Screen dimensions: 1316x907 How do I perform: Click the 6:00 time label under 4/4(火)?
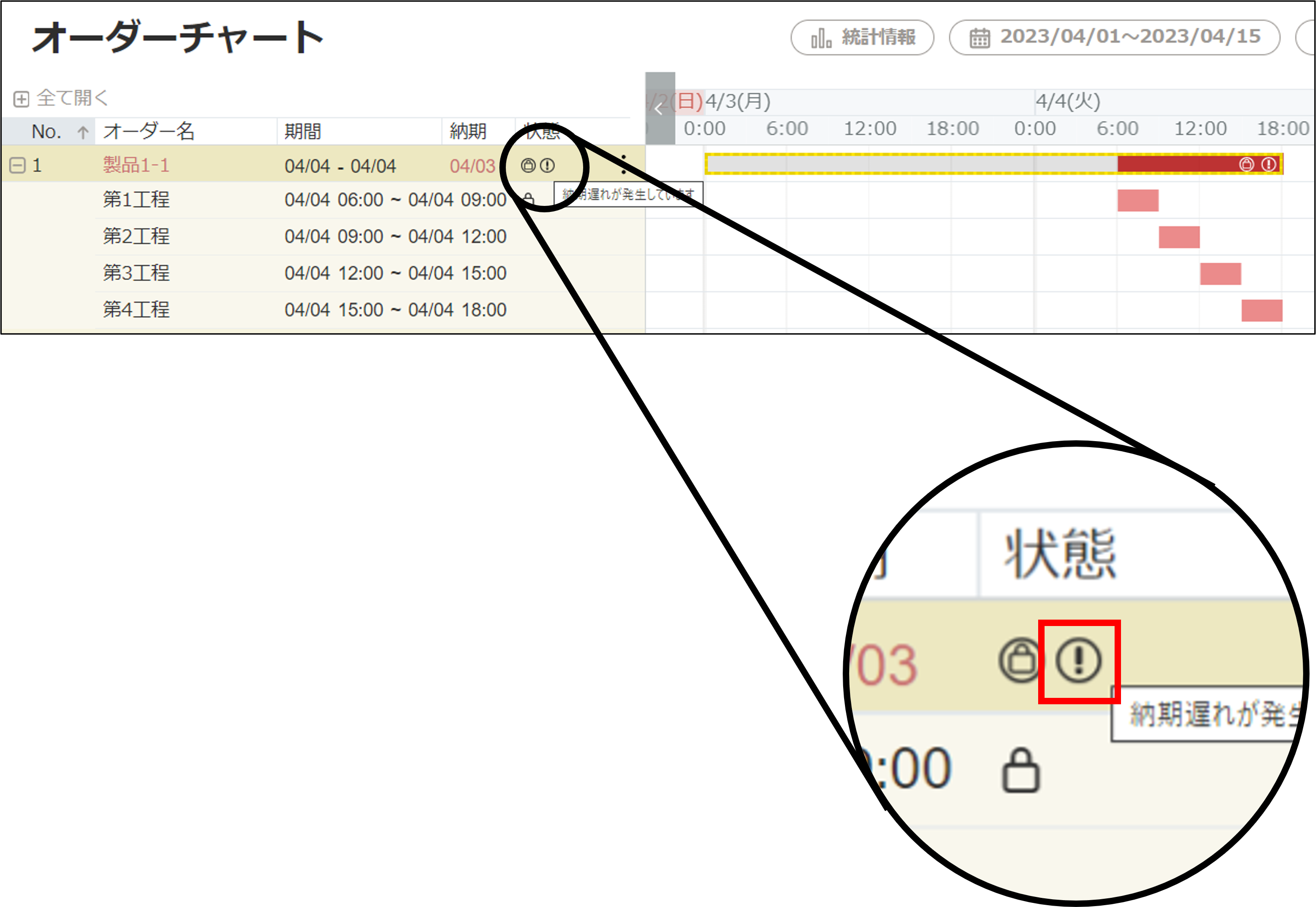click(1117, 129)
